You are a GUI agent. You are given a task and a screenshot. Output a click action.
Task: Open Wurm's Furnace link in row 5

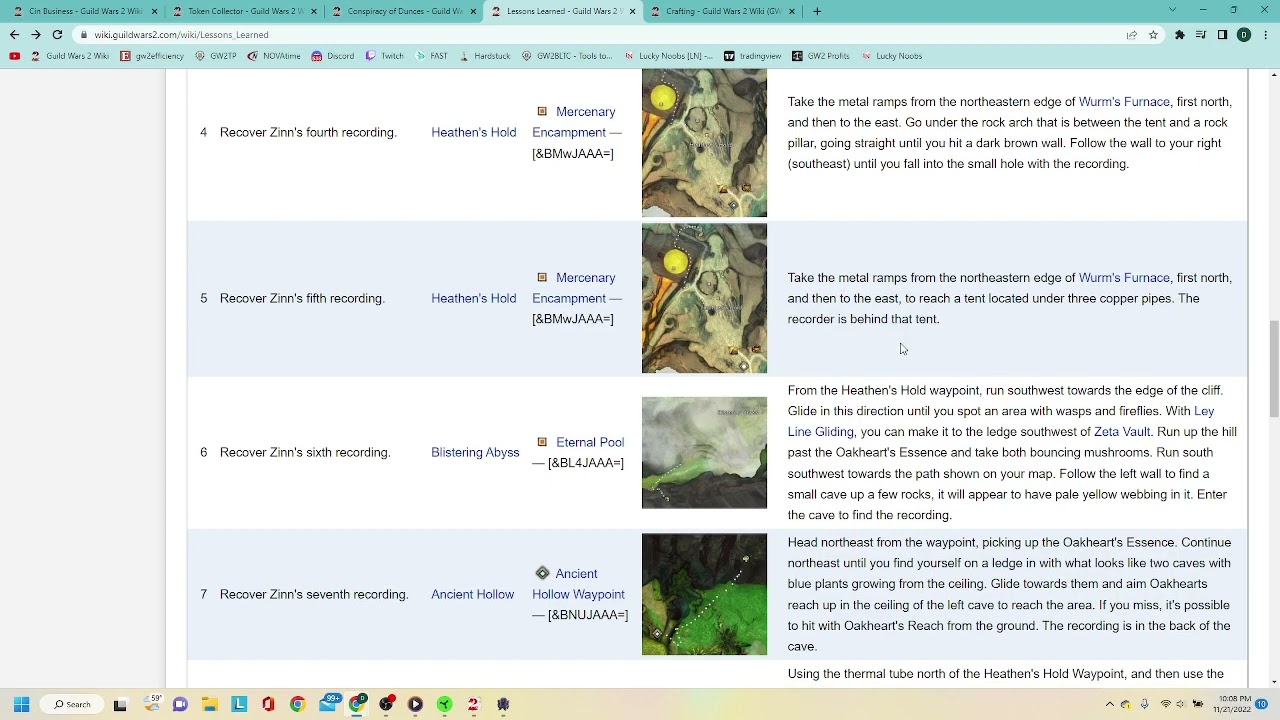[1124, 278]
